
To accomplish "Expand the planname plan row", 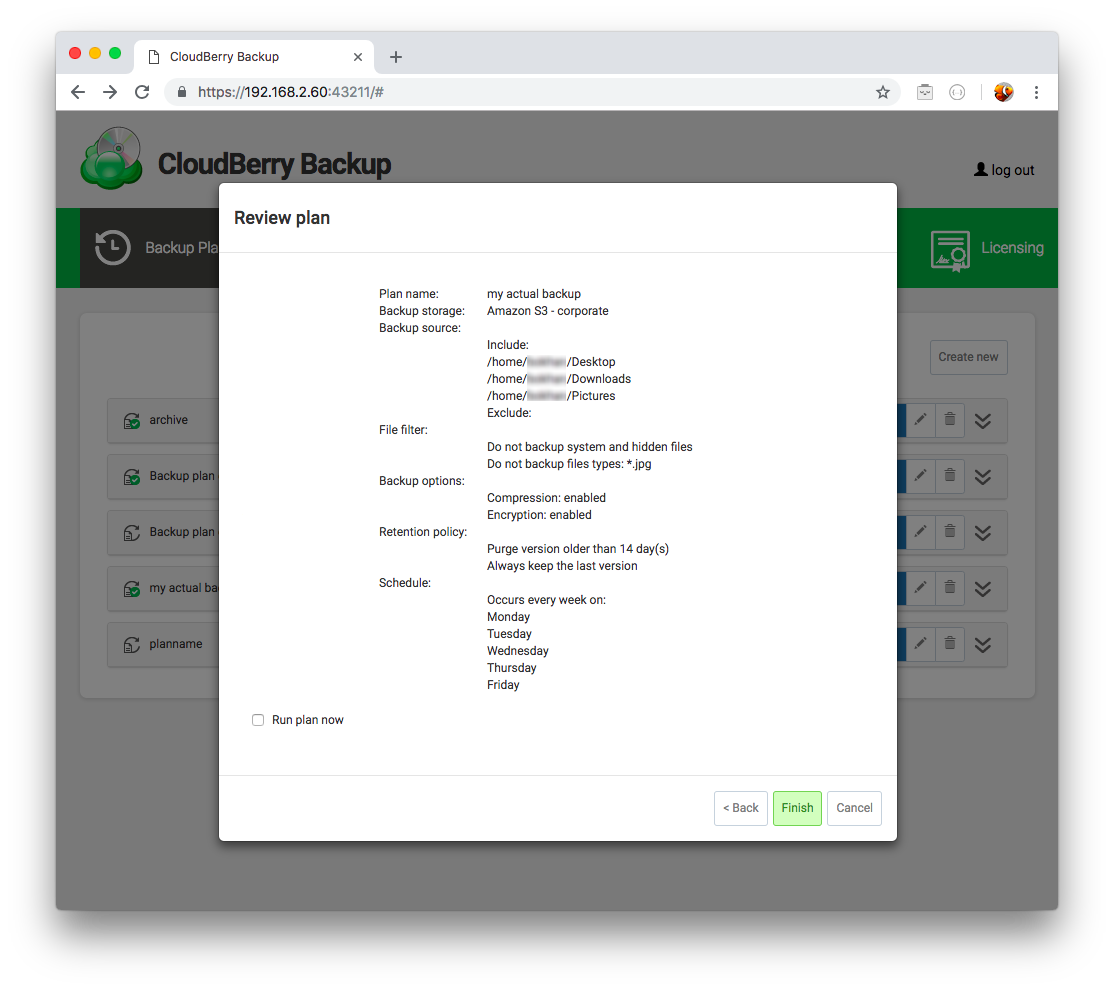I will click(983, 645).
